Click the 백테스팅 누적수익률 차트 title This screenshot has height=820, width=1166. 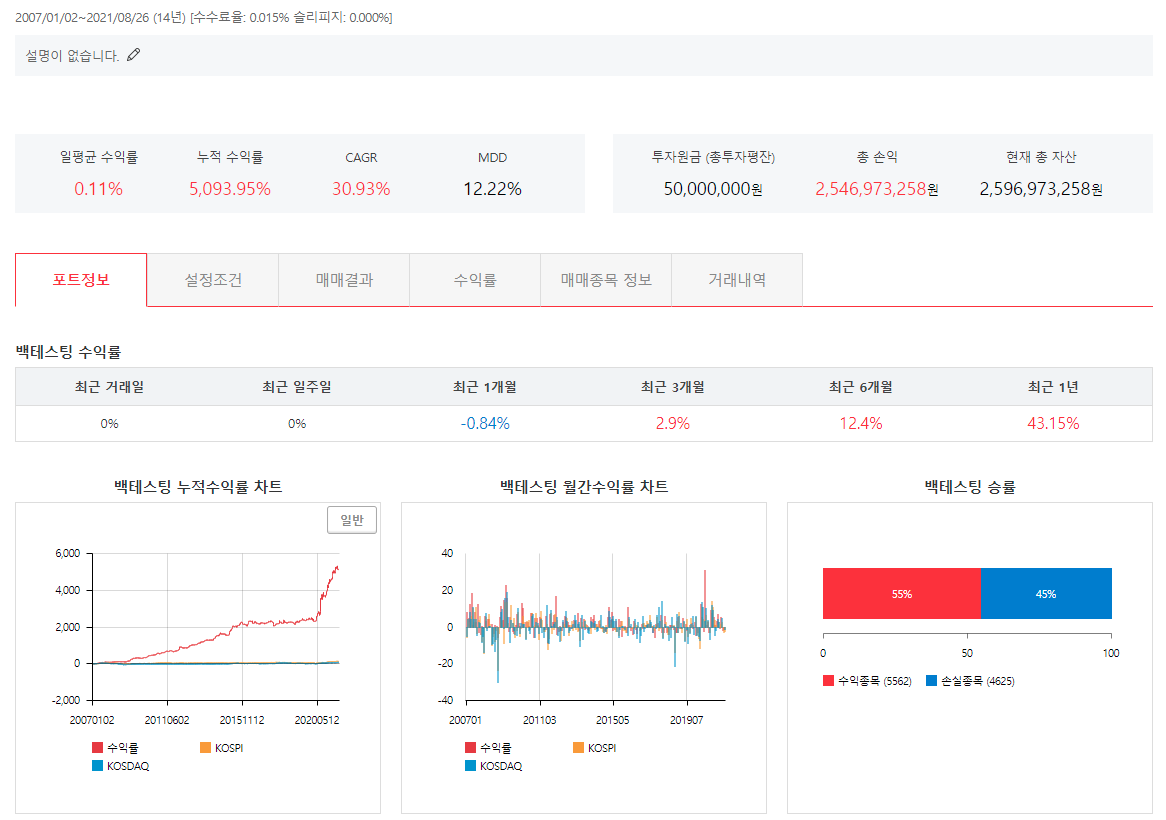coord(198,487)
